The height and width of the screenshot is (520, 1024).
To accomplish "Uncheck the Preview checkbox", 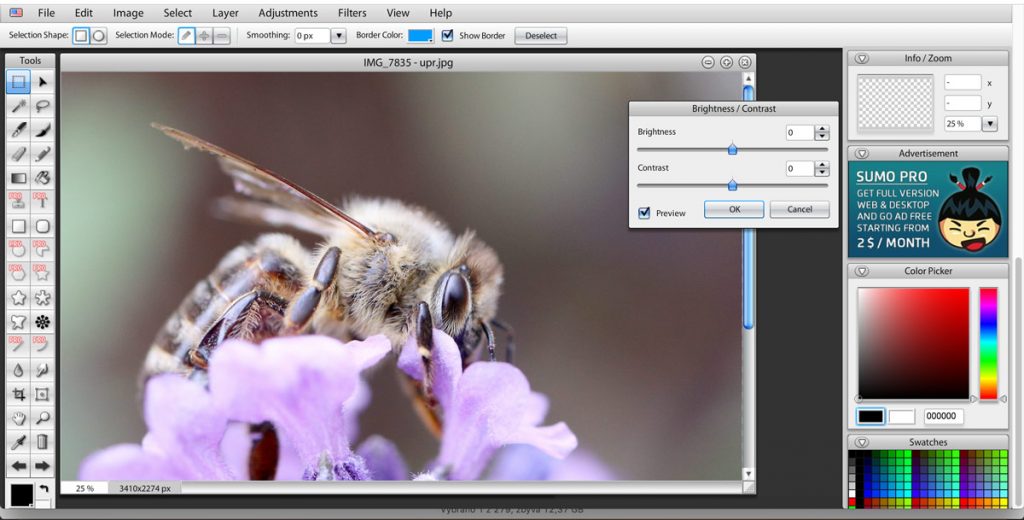I will [x=644, y=213].
